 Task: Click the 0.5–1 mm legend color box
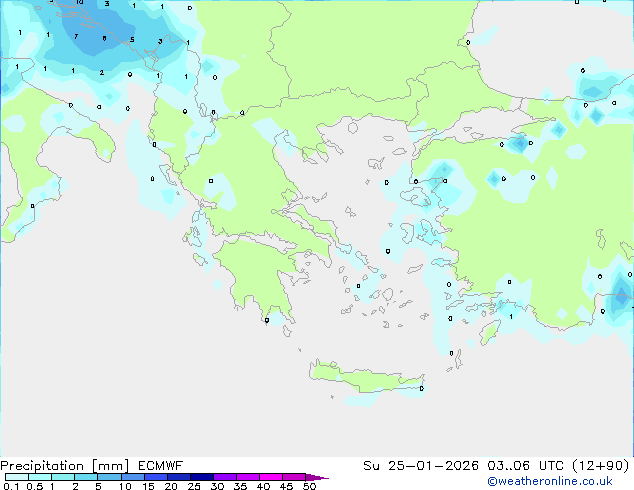point(40,477)
